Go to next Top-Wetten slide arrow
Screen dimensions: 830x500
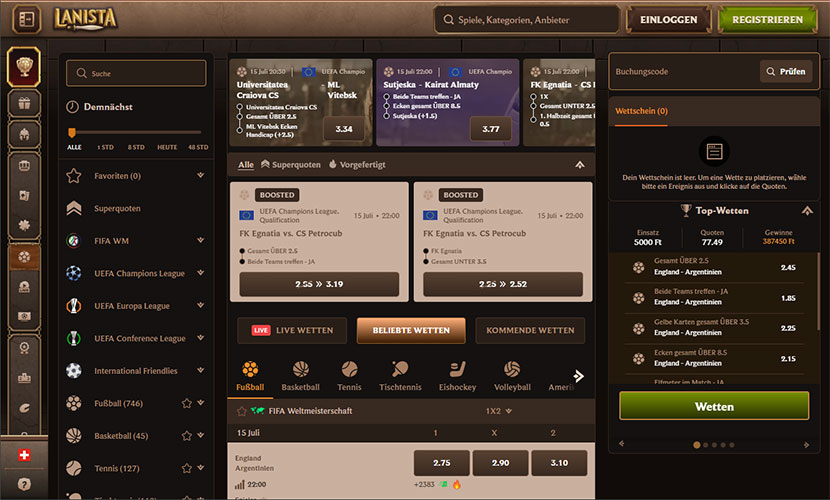806,445
